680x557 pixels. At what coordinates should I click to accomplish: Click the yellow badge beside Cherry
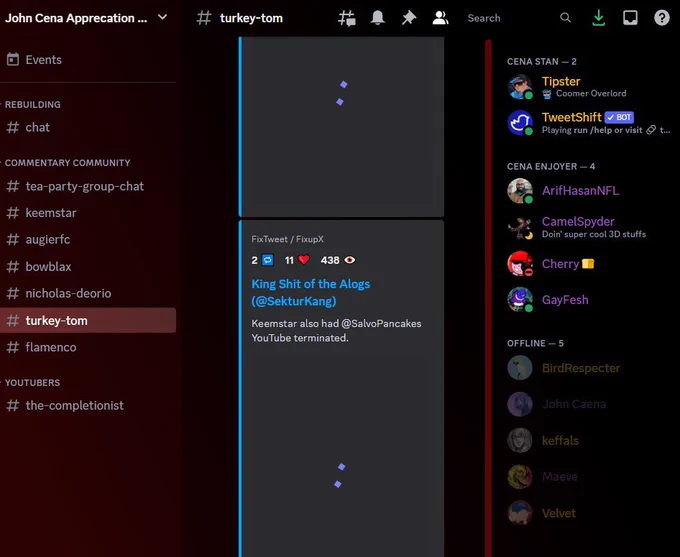pos(588,264)
